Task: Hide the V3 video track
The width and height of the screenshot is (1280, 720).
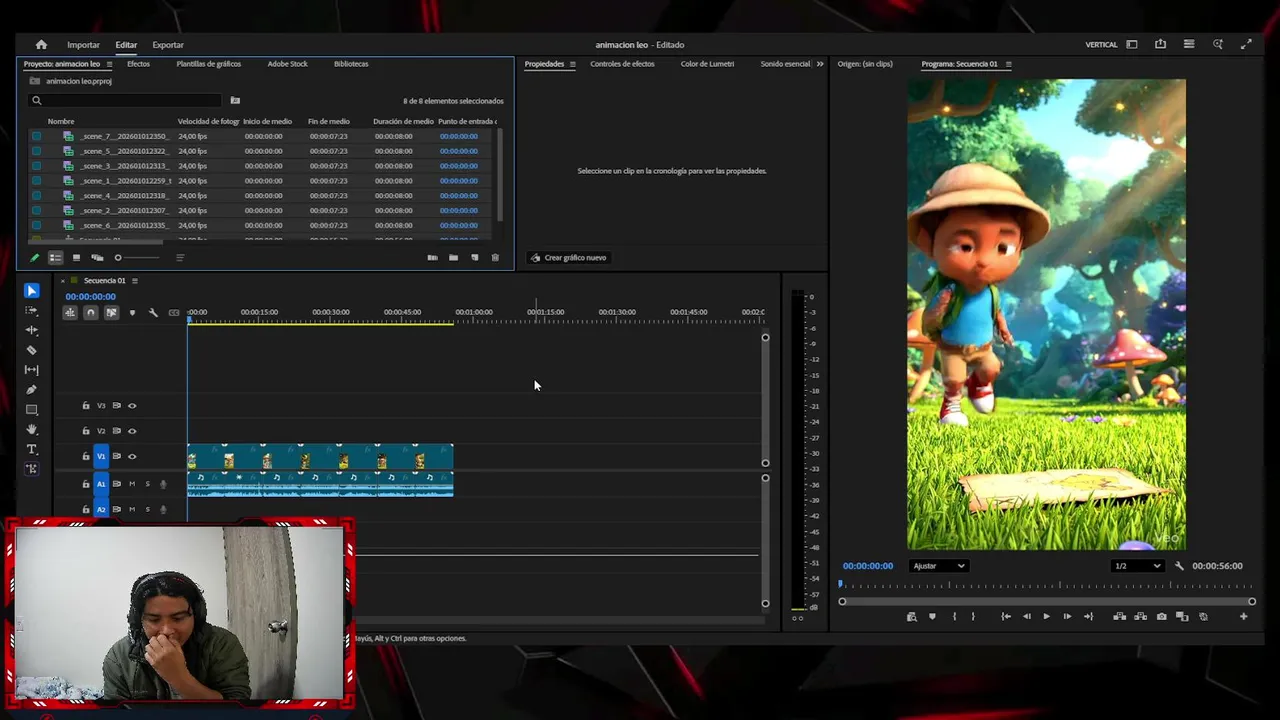Action: pyautogui.click(x=132, y=406)
